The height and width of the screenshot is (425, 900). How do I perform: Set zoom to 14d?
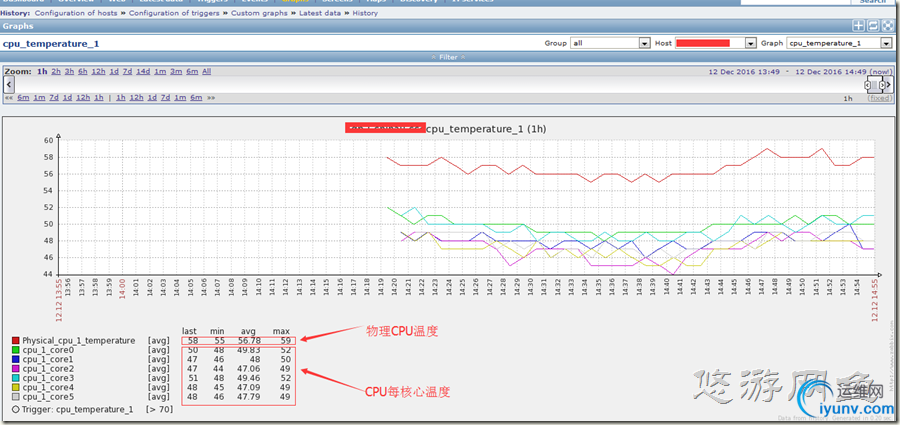click(143, 71)
